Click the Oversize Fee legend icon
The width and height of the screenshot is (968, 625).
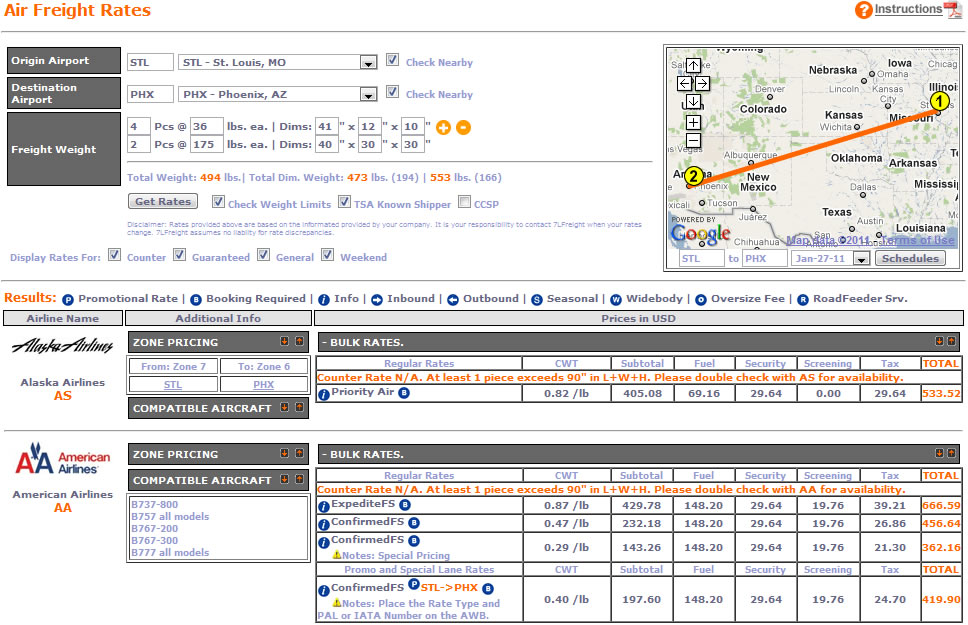click(x=701, y=300)
